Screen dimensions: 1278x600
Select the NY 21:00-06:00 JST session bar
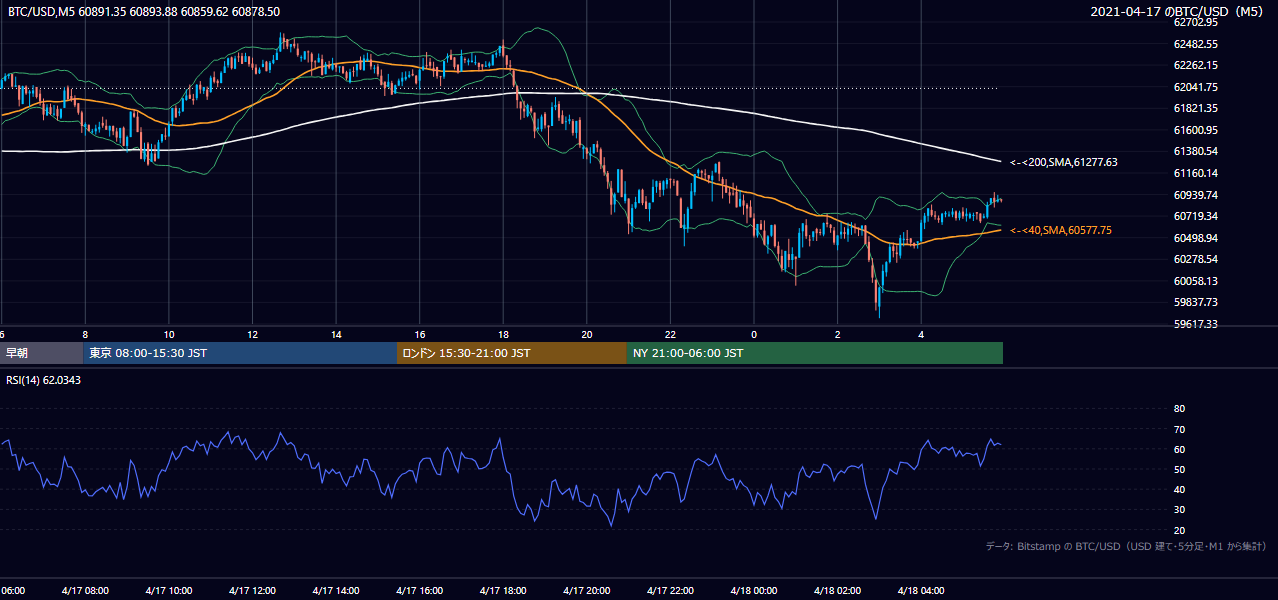pyautogui.click(x=815, y=353)
